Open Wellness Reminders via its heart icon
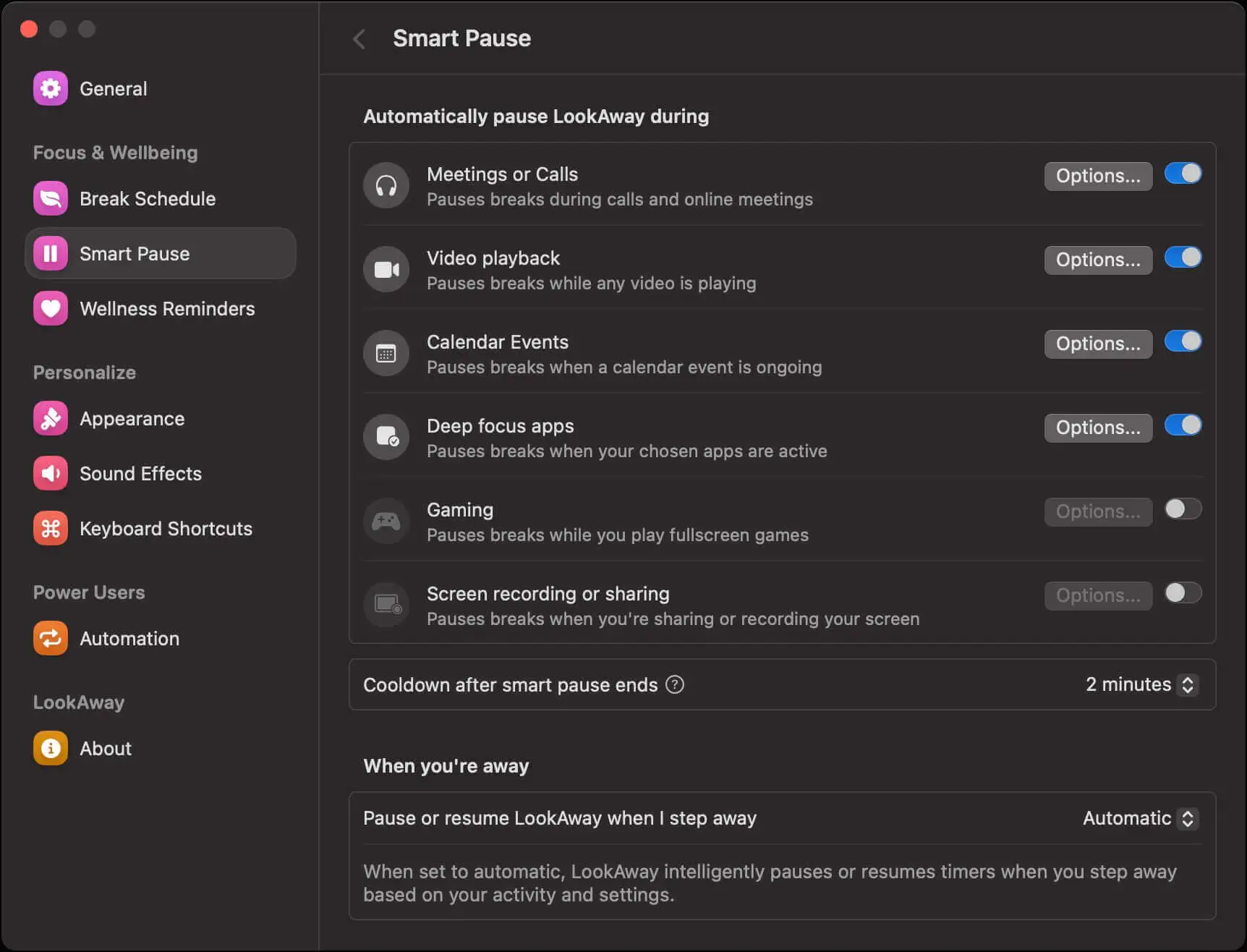1247x952 pixels. (50, 308)
